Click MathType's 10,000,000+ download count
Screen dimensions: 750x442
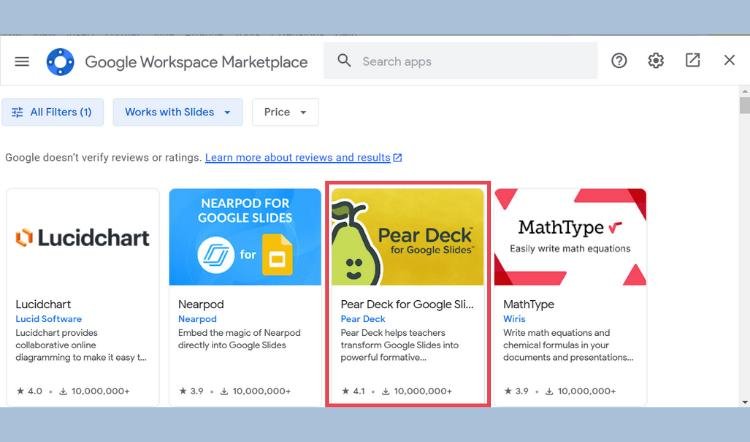[x=581, y=391]
